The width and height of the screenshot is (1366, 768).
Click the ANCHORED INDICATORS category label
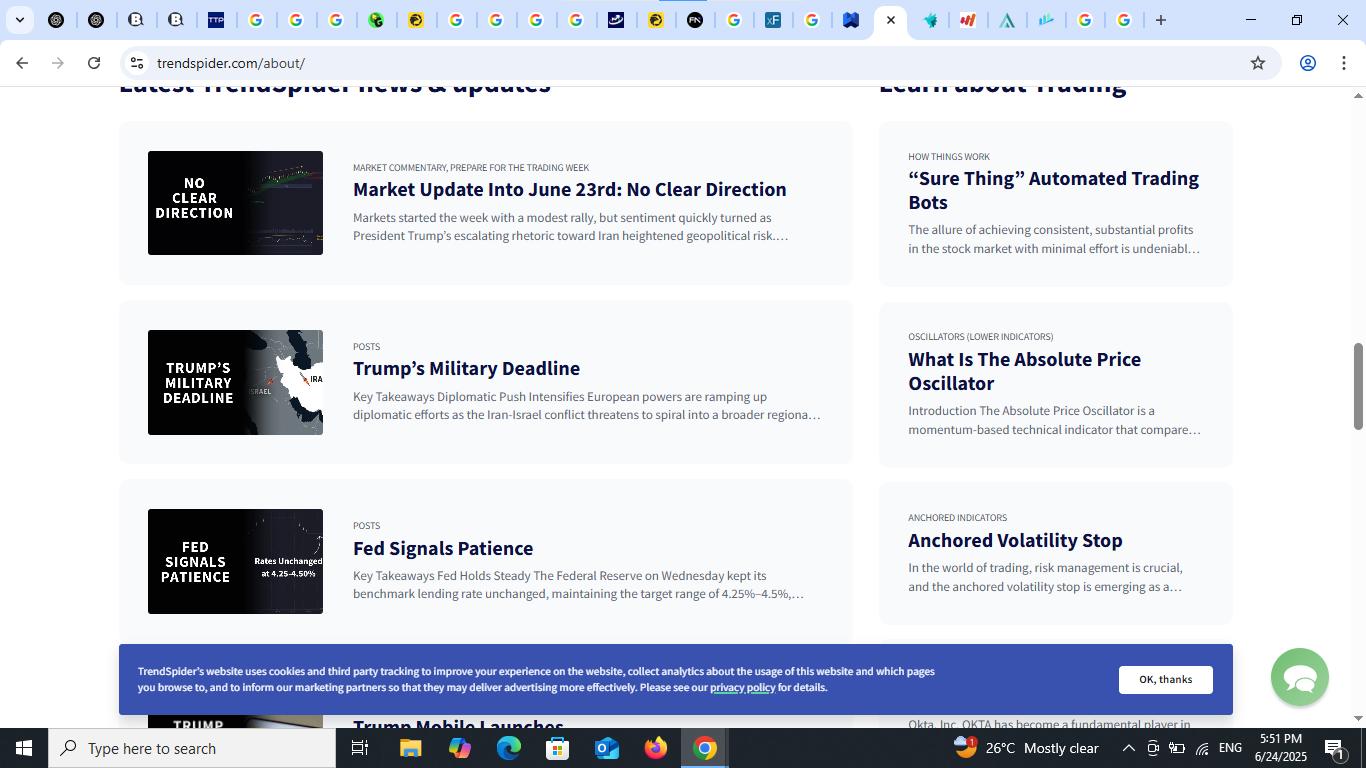pos(957,518)
